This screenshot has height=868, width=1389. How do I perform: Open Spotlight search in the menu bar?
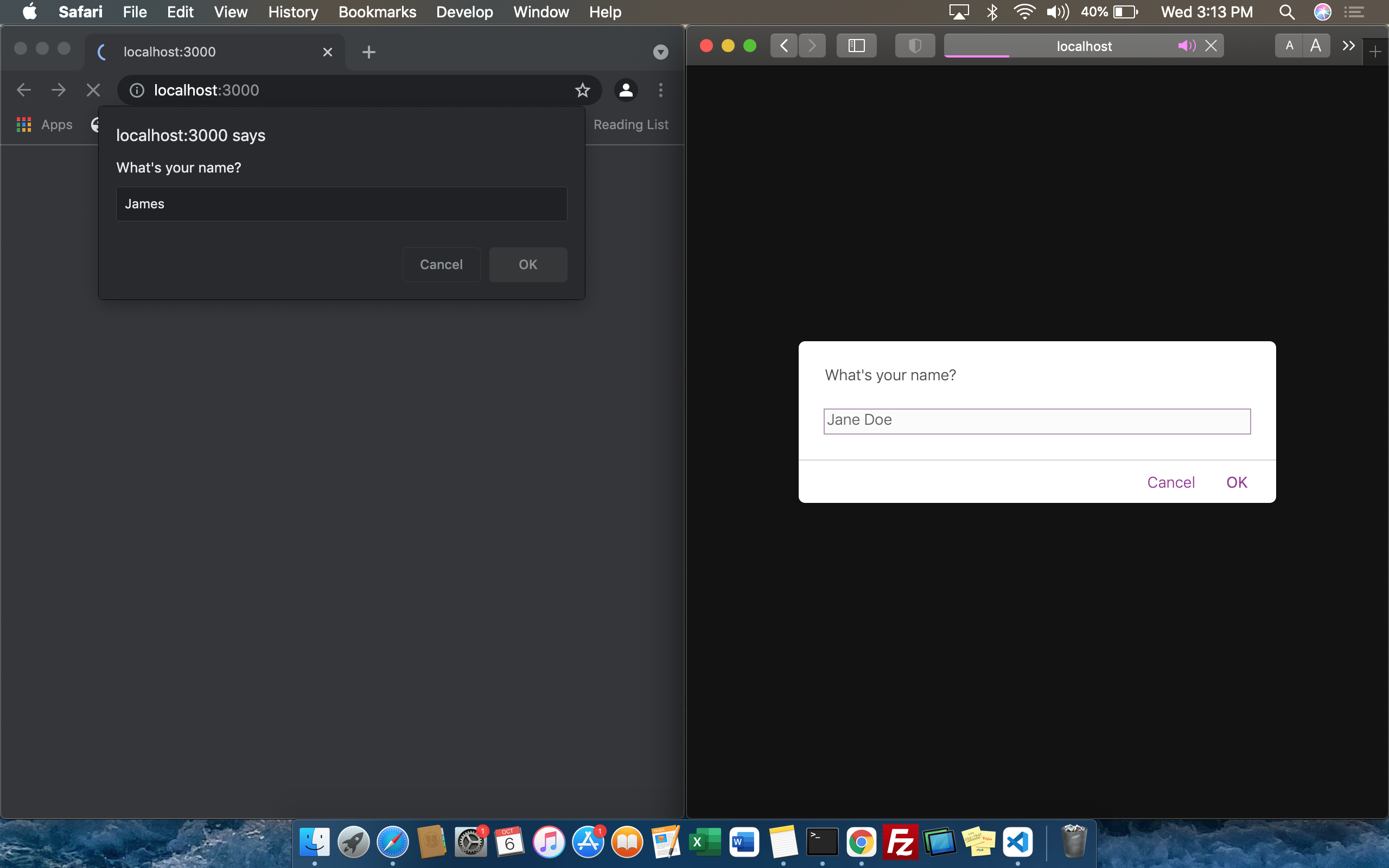pyautogui.click(x=1286, y=11)
